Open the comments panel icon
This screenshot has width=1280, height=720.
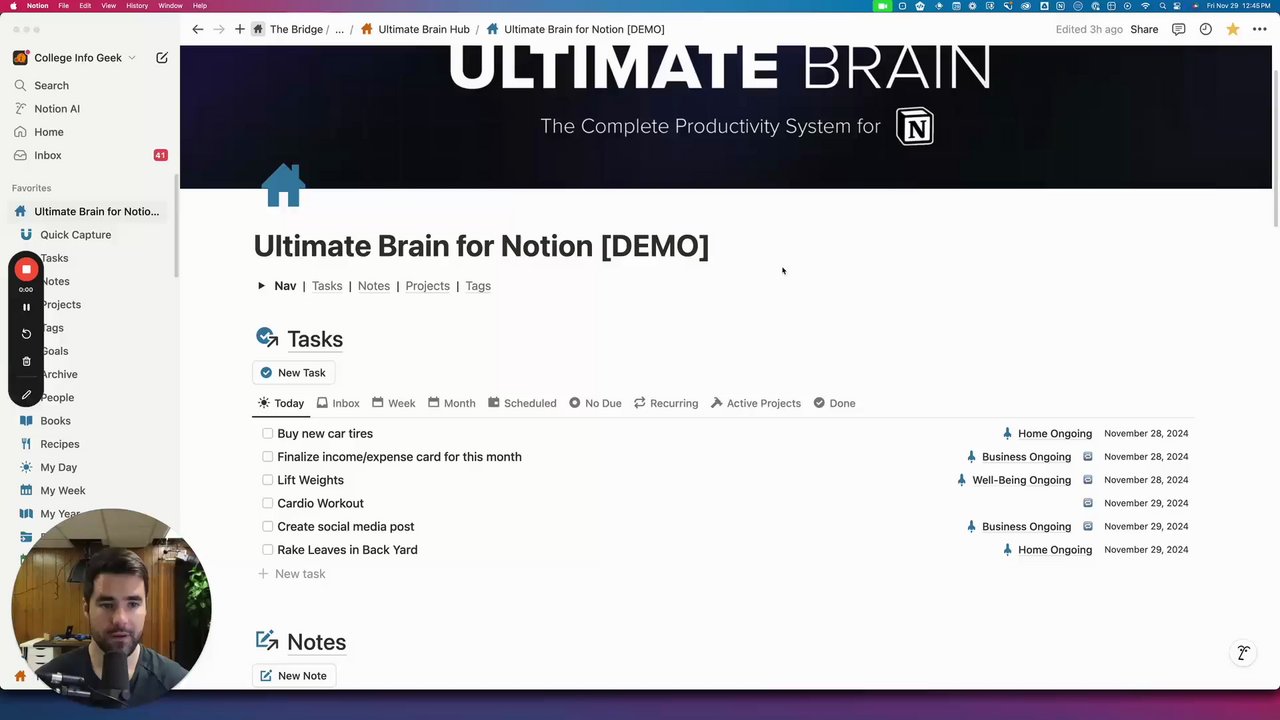coord(1179,29)
